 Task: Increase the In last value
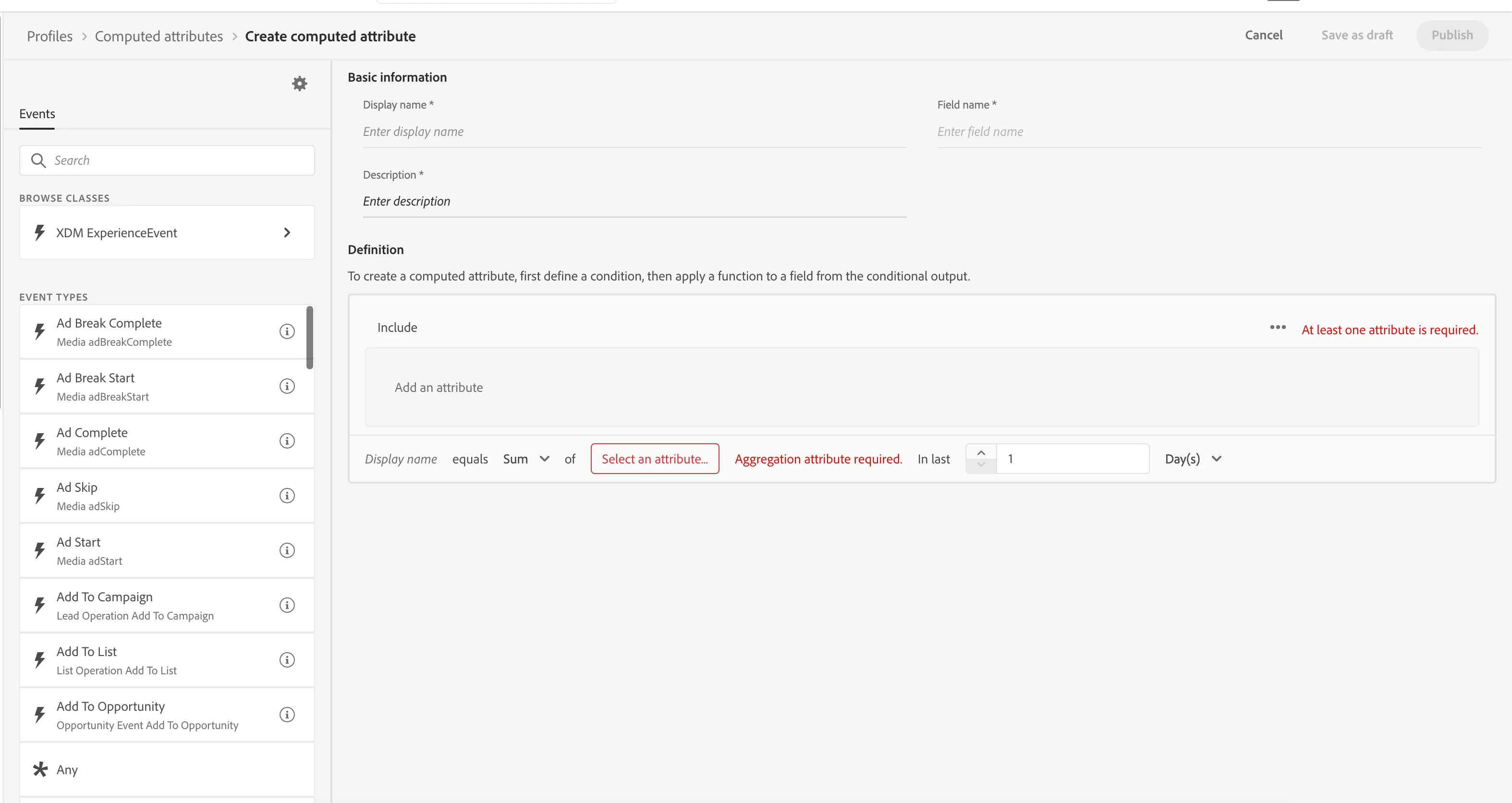[x=981, y=452]
